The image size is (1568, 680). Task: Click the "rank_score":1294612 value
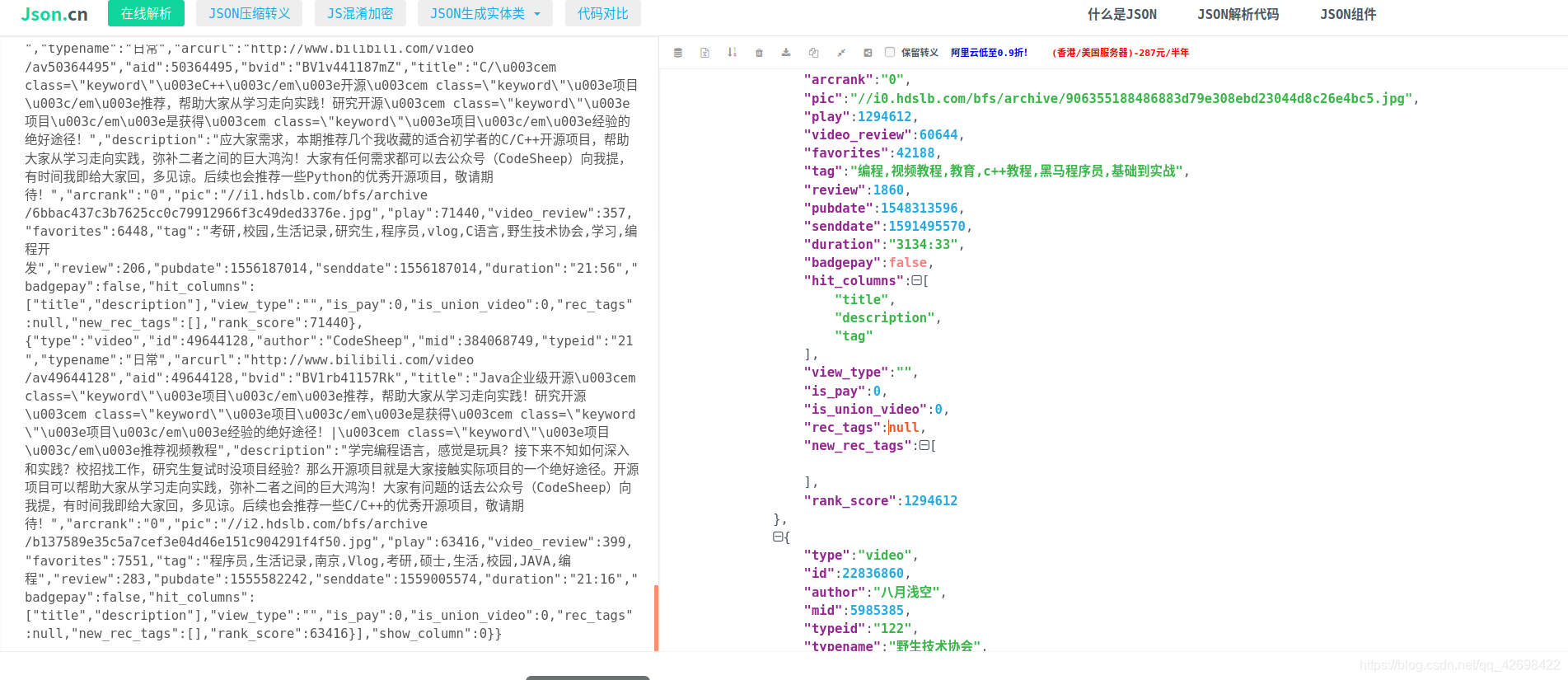930,501
